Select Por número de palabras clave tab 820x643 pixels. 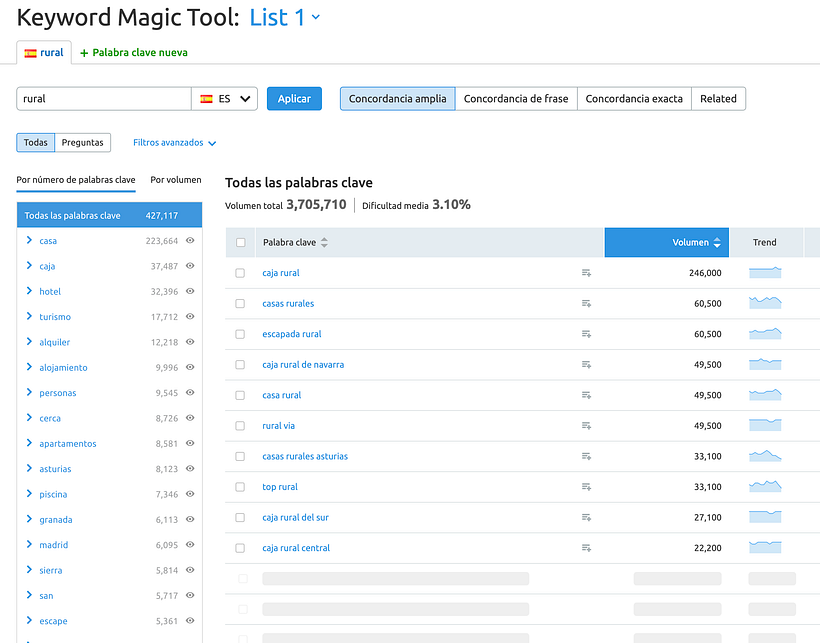pyautogui.click(x=76, y=180)
